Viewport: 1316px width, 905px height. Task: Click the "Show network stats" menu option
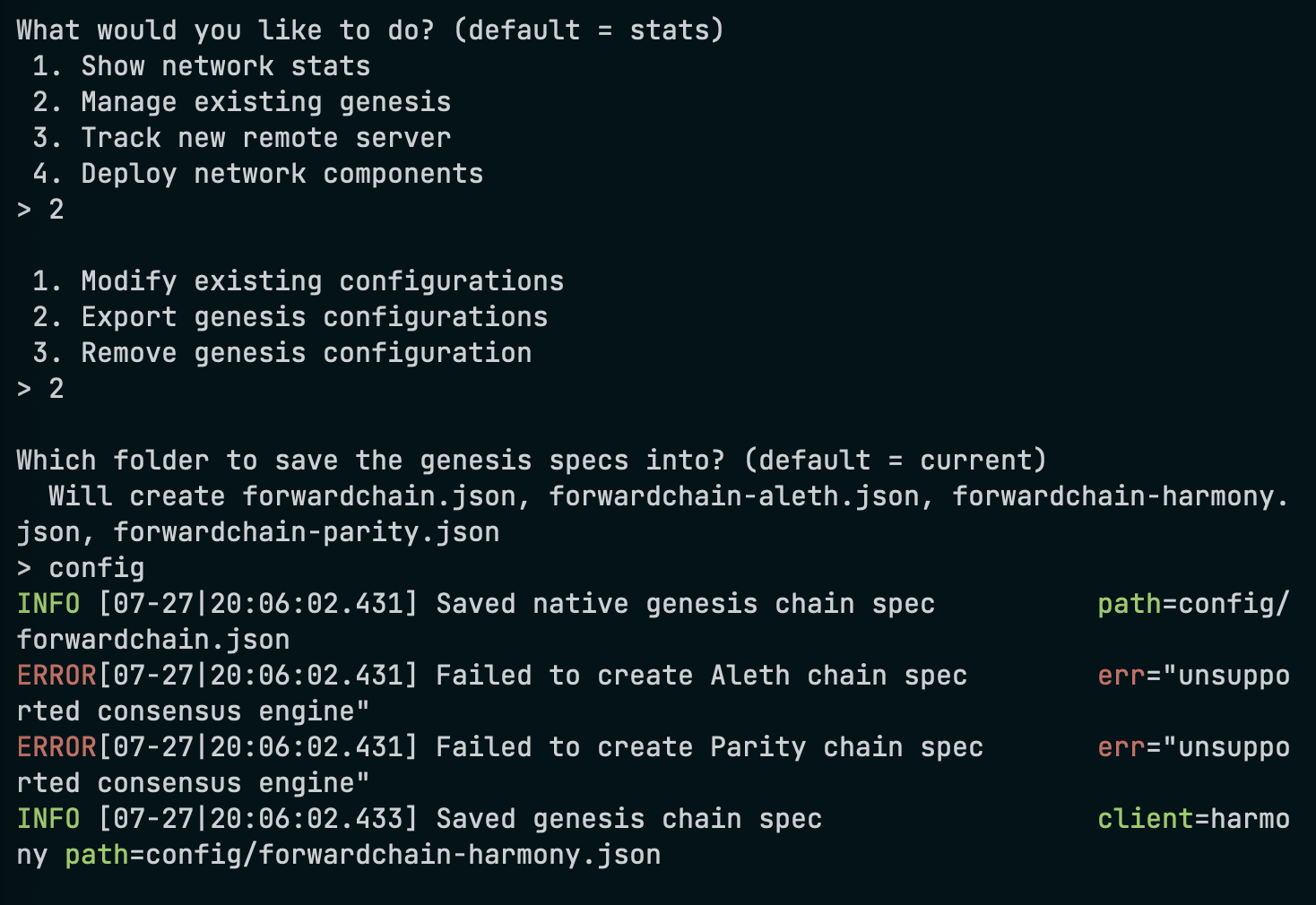point(225,66)
